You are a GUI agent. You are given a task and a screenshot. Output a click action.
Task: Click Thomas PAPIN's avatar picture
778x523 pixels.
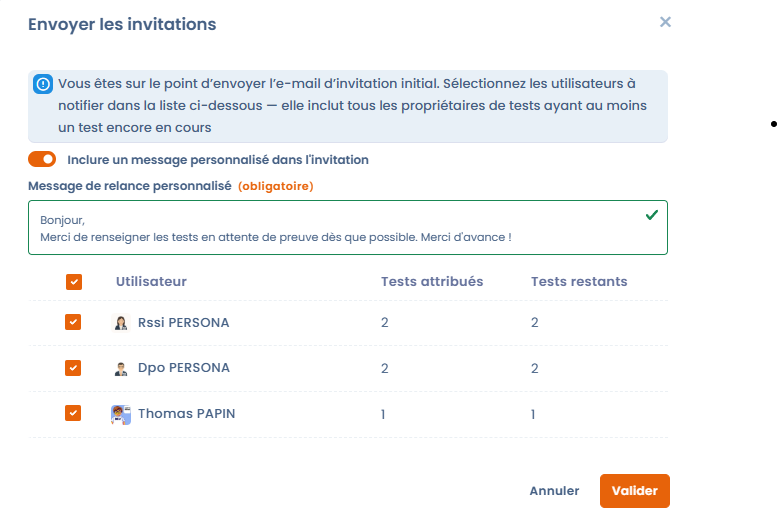[121, 414]
